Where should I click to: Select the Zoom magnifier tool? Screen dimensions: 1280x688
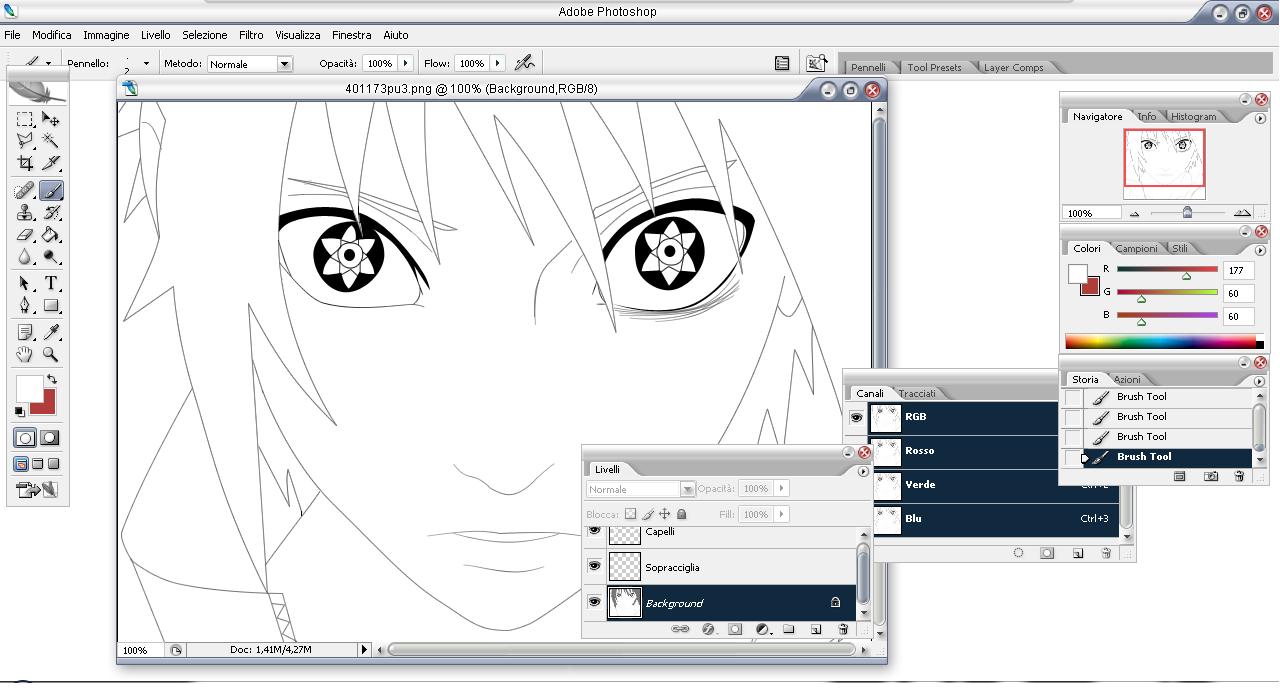tap(50, 355)
